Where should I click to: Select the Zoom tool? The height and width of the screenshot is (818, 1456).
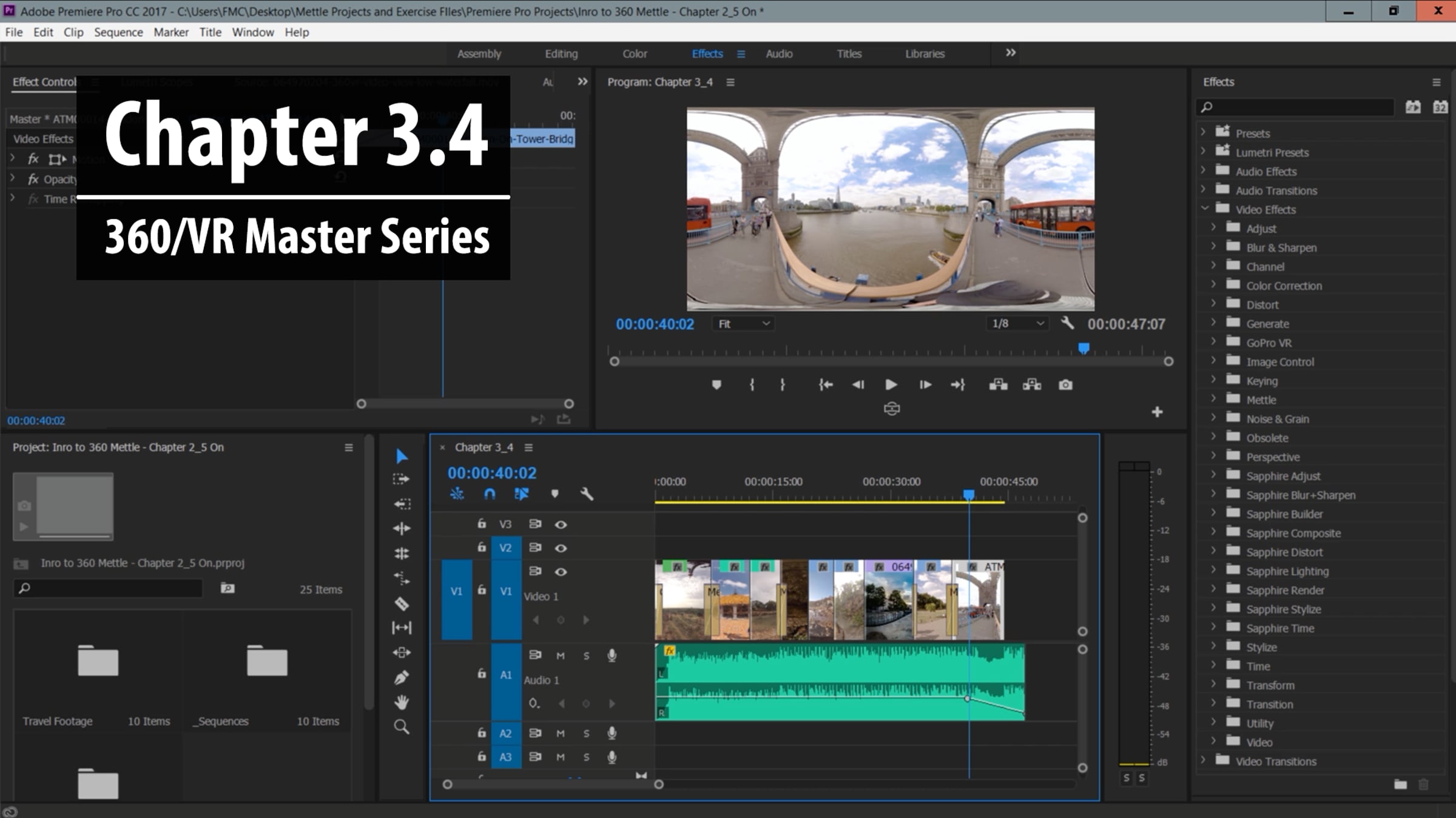tap(402, 726)
